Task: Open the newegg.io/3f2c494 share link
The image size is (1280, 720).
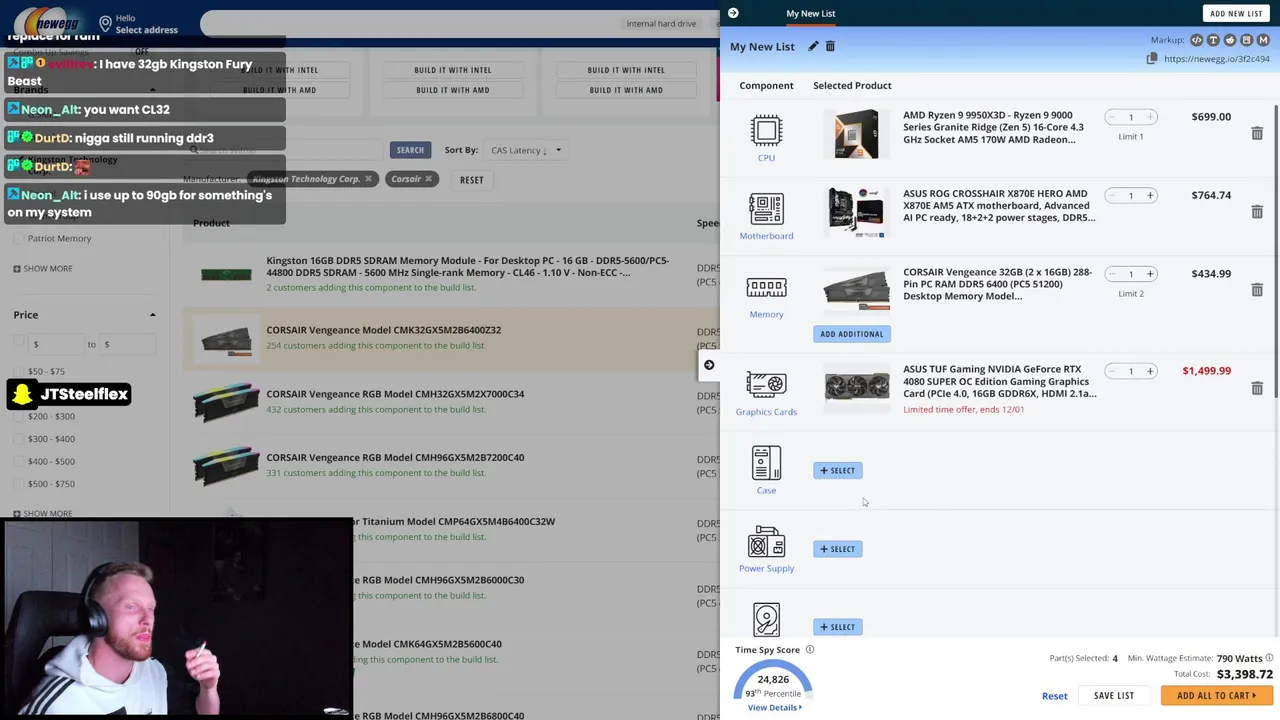Action: point(1216,59)
